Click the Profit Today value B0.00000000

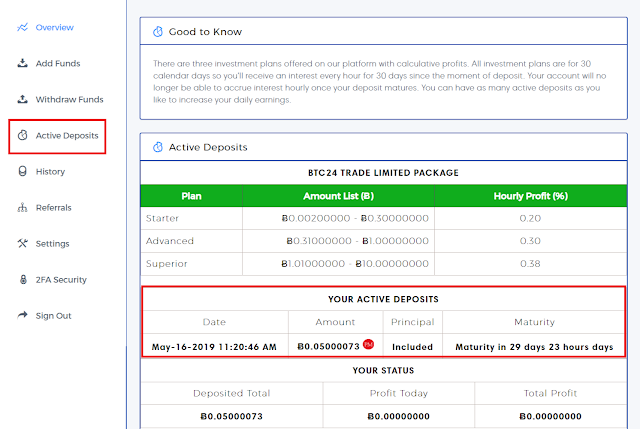[399, 416]
